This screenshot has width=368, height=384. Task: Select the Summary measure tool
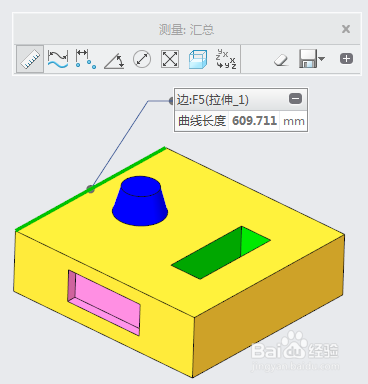(30, 59)
